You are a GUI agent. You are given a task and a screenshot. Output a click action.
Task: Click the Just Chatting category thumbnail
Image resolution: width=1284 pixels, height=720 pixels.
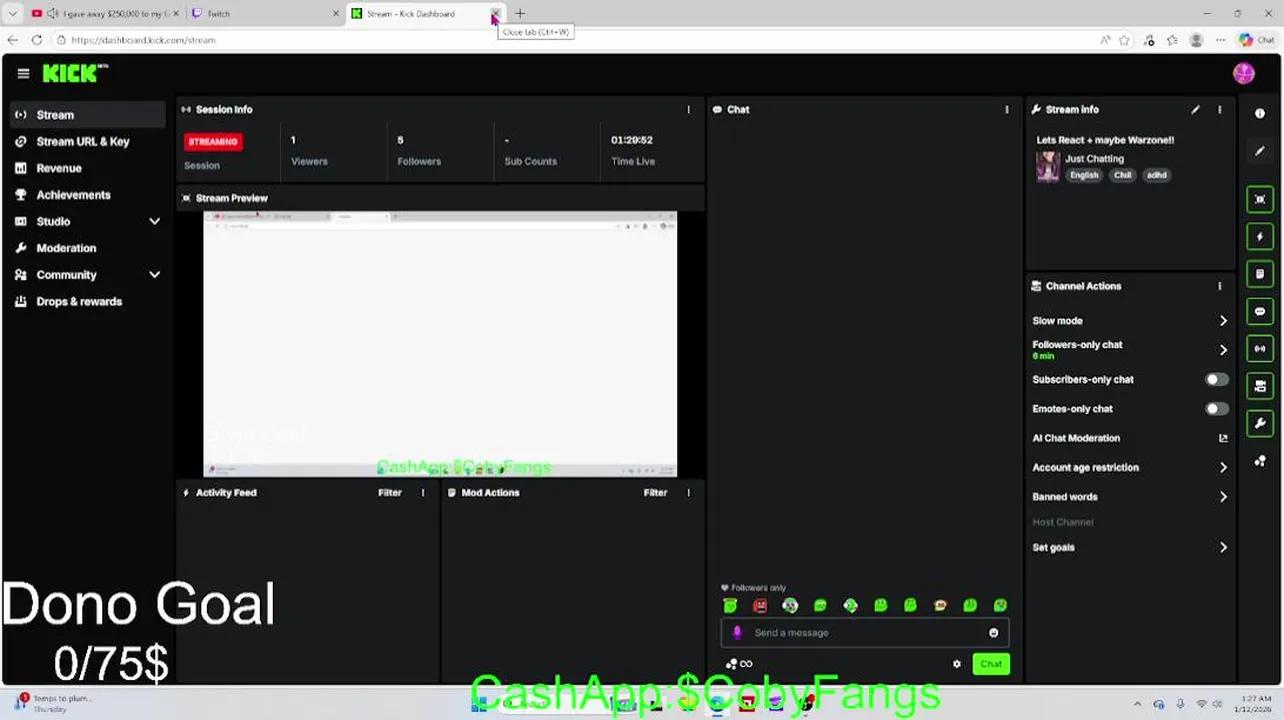[1047, 167]
